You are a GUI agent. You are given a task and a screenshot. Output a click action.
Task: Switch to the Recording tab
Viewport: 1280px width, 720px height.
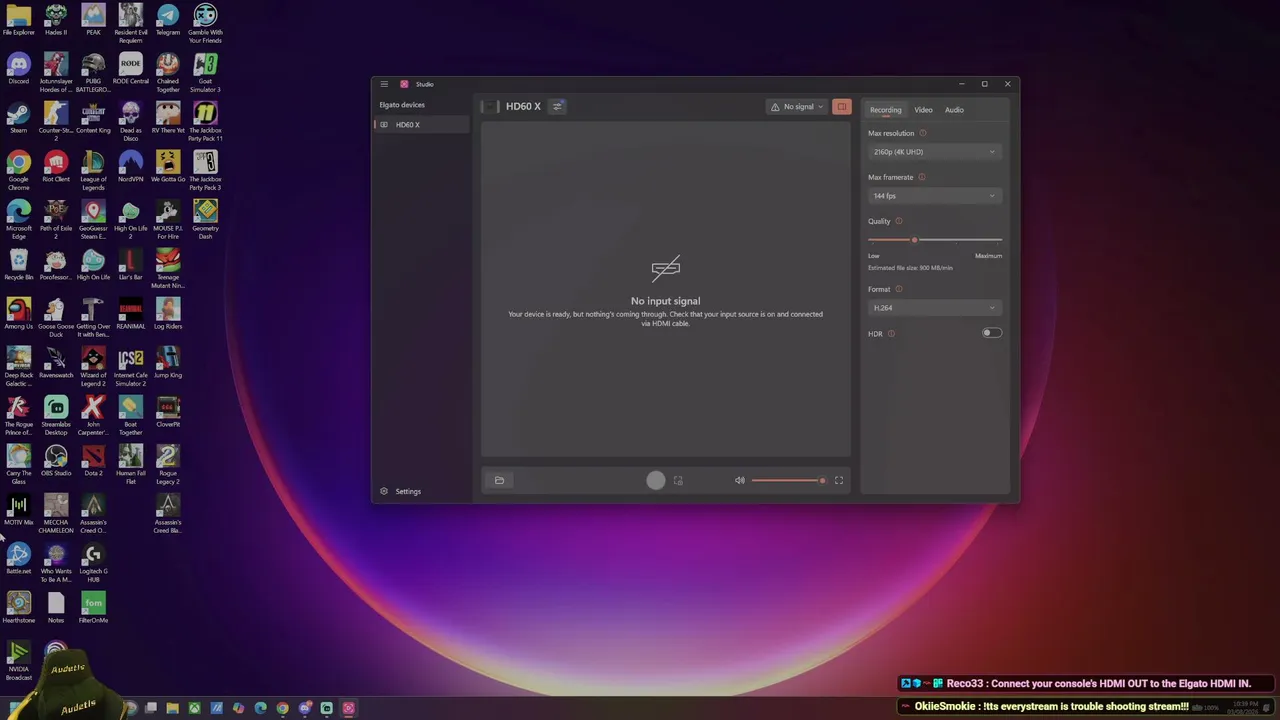coord(885,110)
